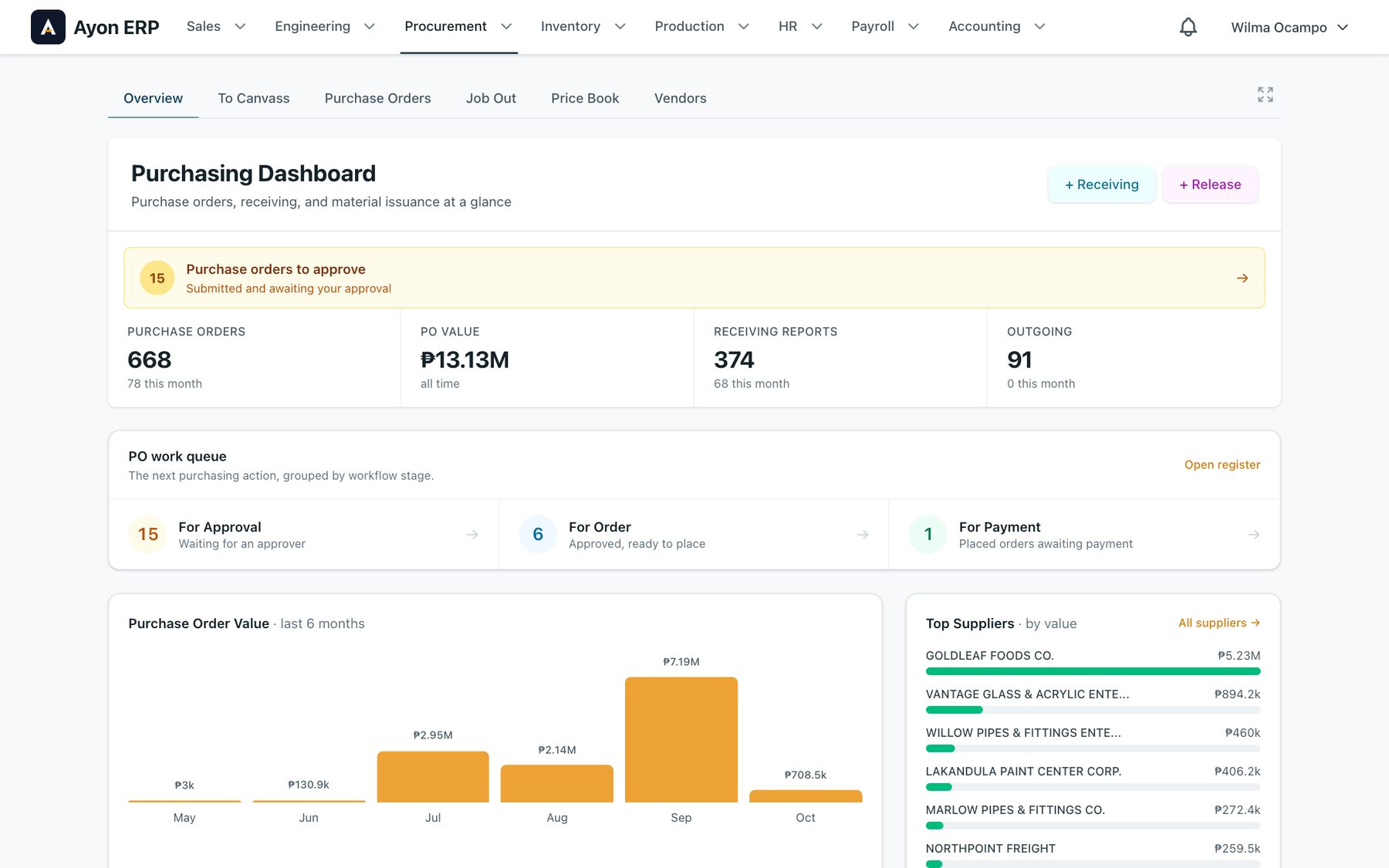Click the Aug bar in chart
This screenshot has width=1389, height=868.
pos(557,783)
